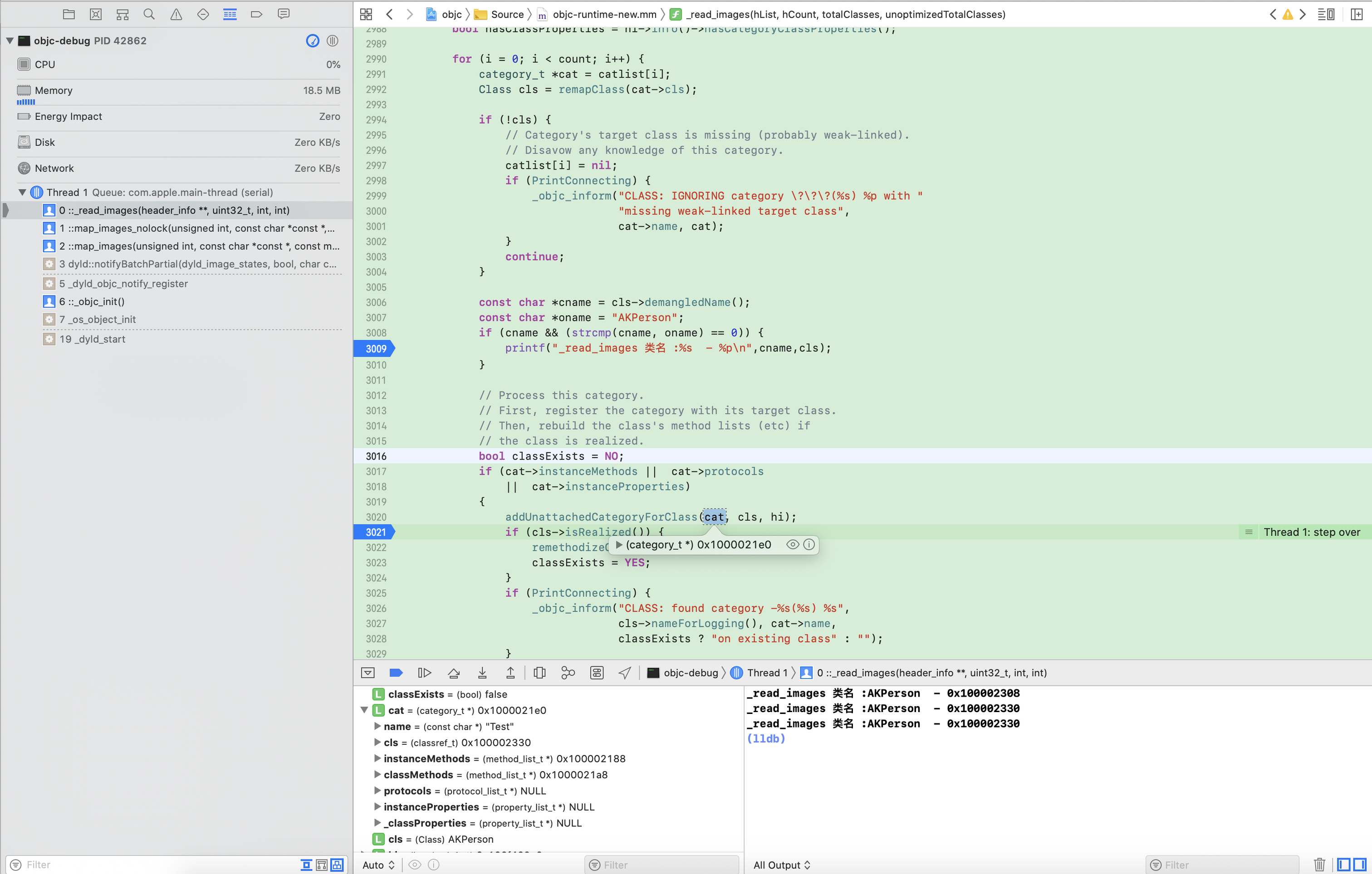Clear console with the trash icon

[1319, 864]
